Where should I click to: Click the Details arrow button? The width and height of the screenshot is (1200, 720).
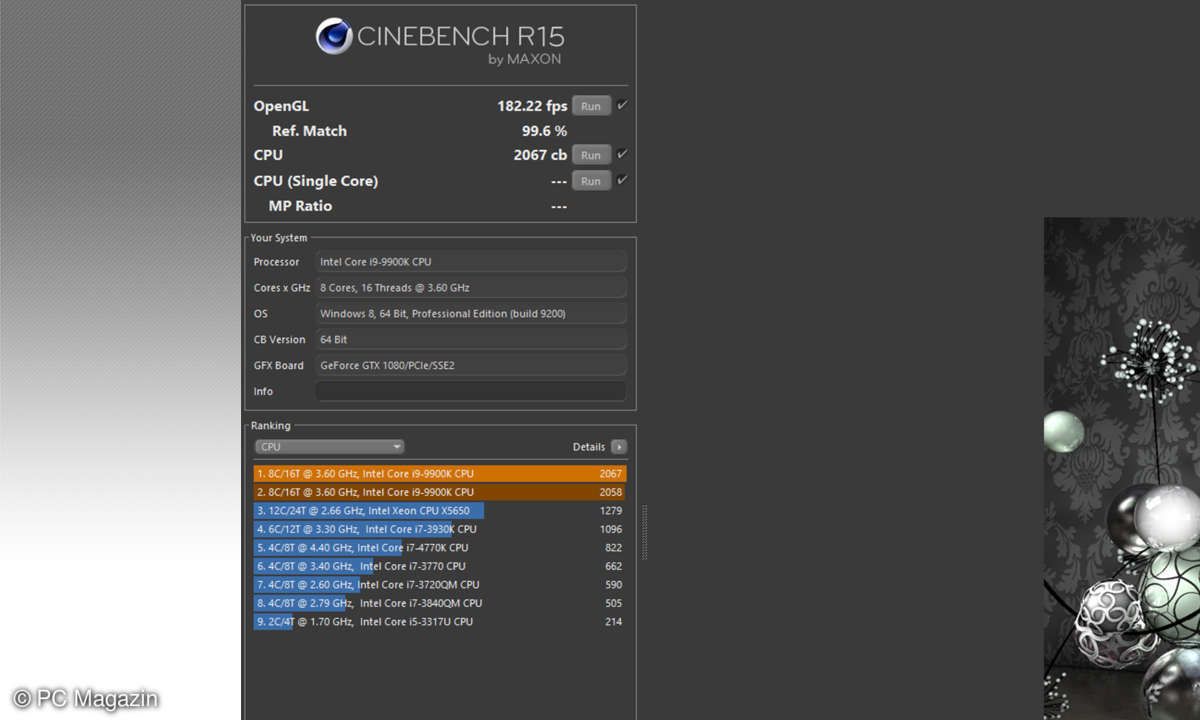(619, 447)
